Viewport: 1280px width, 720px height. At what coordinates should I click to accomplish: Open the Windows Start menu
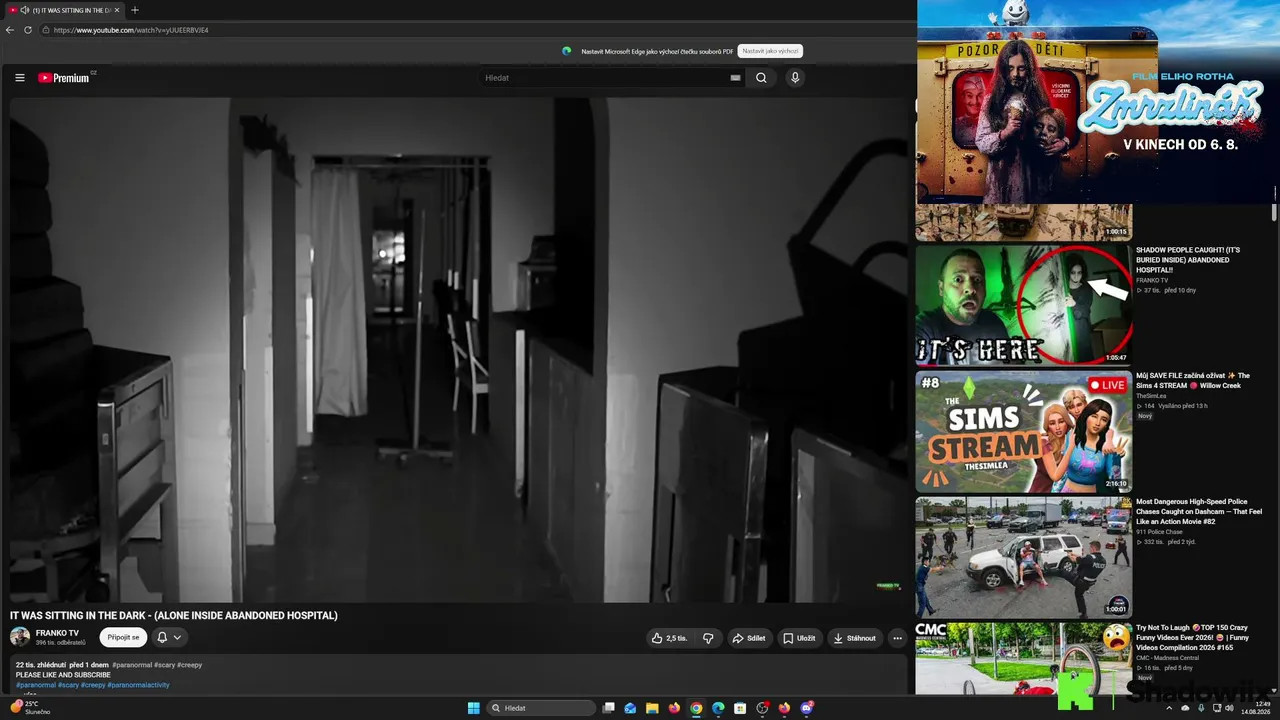474,708
